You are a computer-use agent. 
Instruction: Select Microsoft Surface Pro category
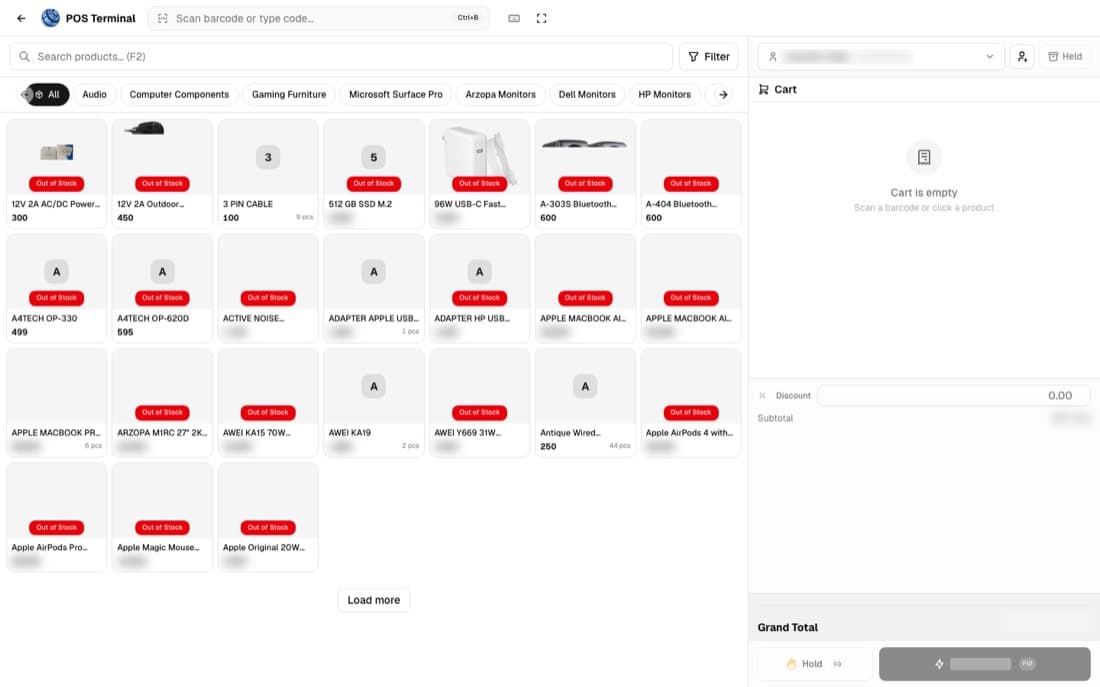coord(396,95)
